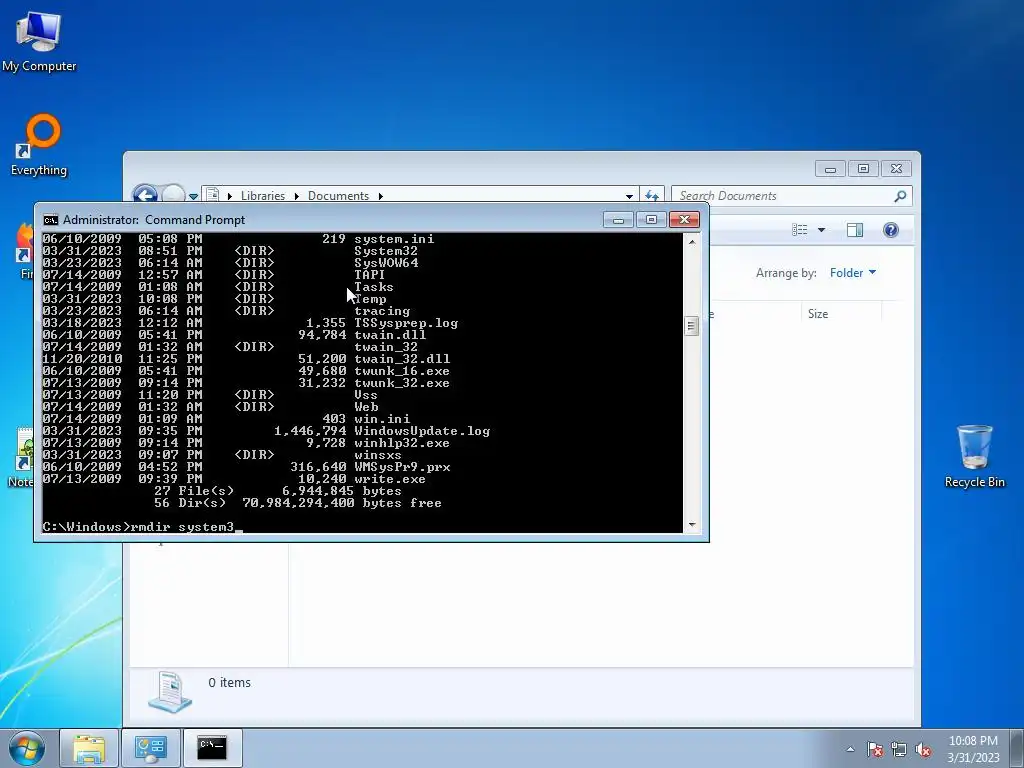Open the view options dropdown arrow
This screenshot has width=1024, height=768.
[x=822, y=230]
